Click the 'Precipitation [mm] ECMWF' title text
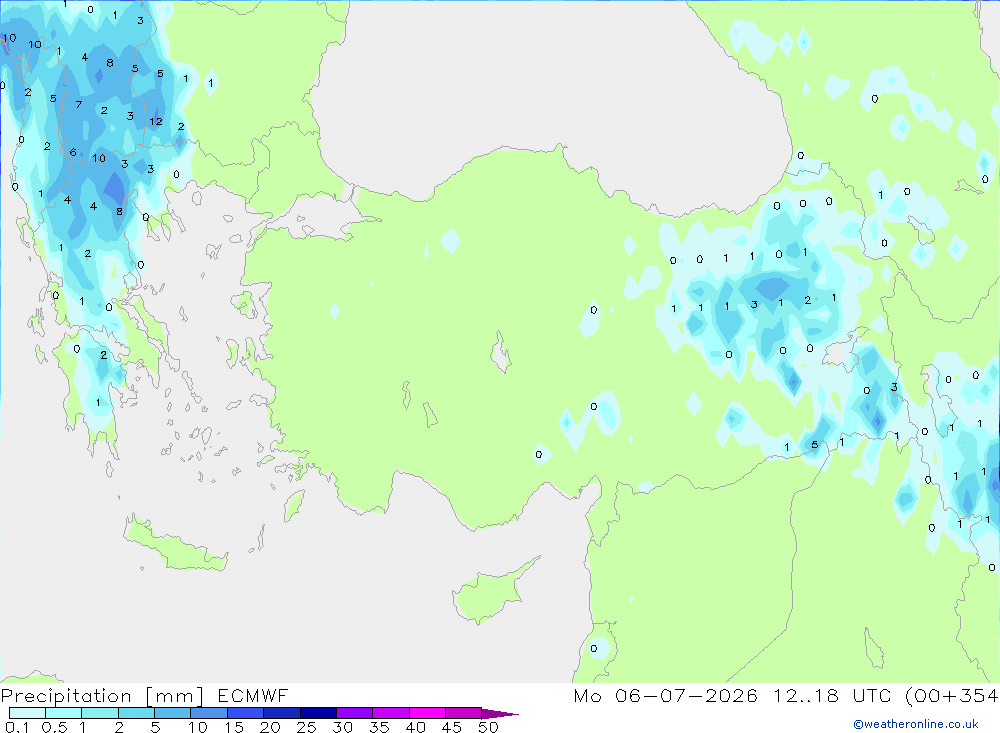 pyautogui.click(x=145, y=695)
